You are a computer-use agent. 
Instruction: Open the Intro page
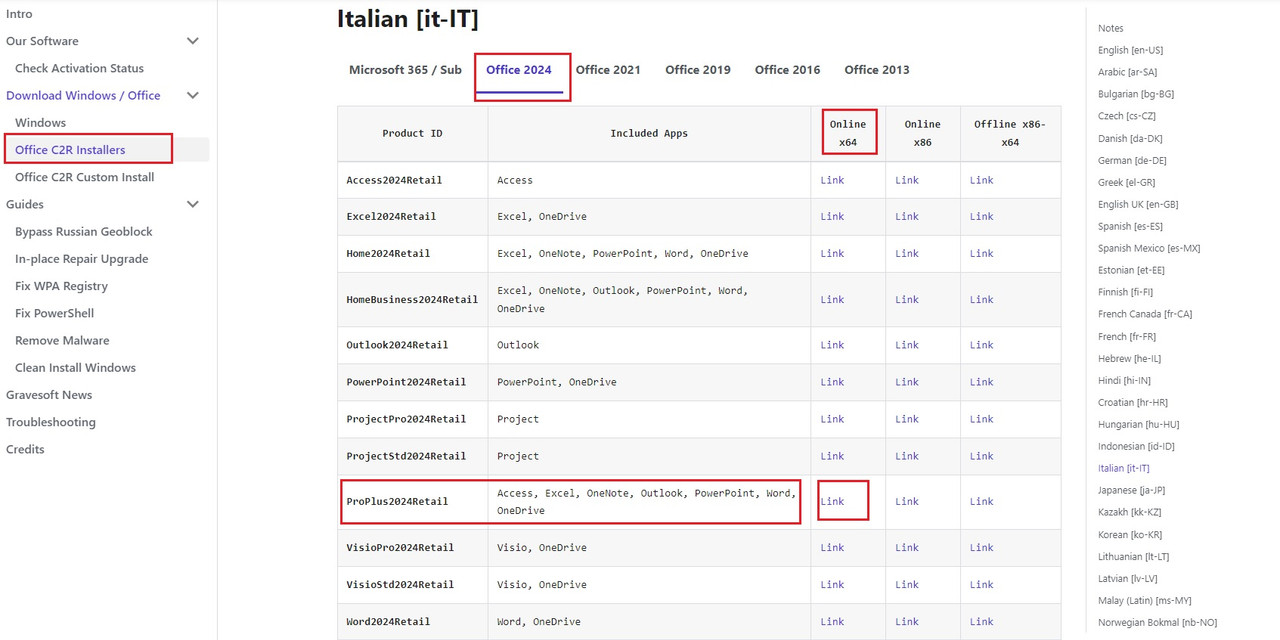coord(19,14)
